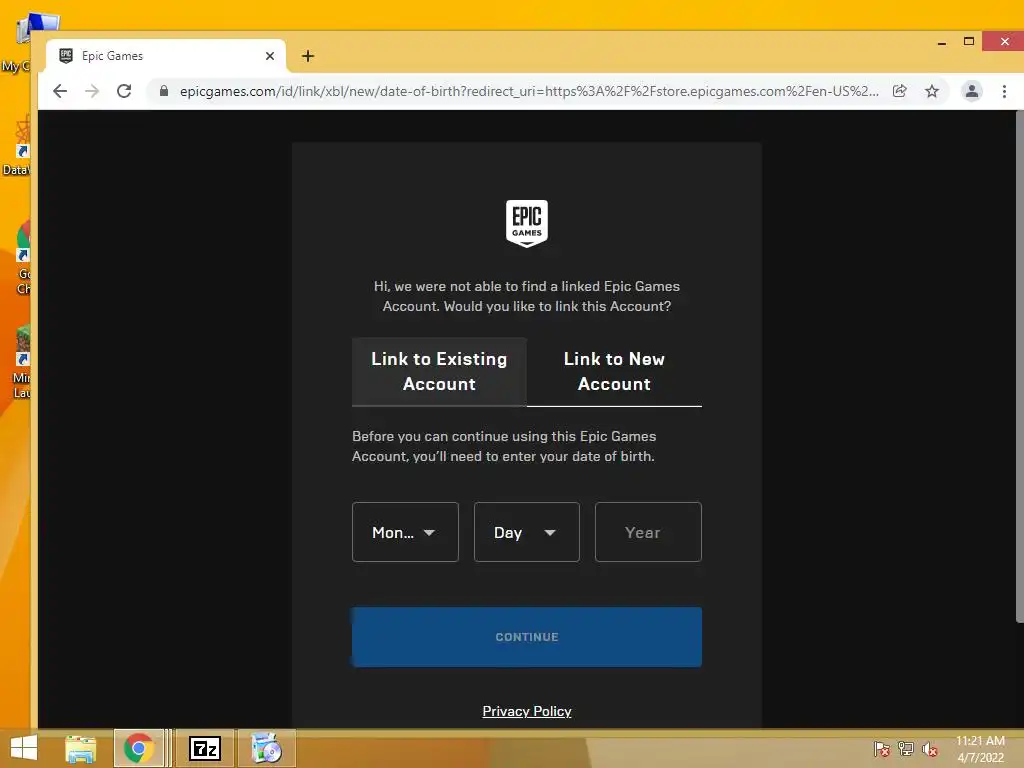Close the Epic Games tab
1024x768 pixels.
(x=270, y=56)
